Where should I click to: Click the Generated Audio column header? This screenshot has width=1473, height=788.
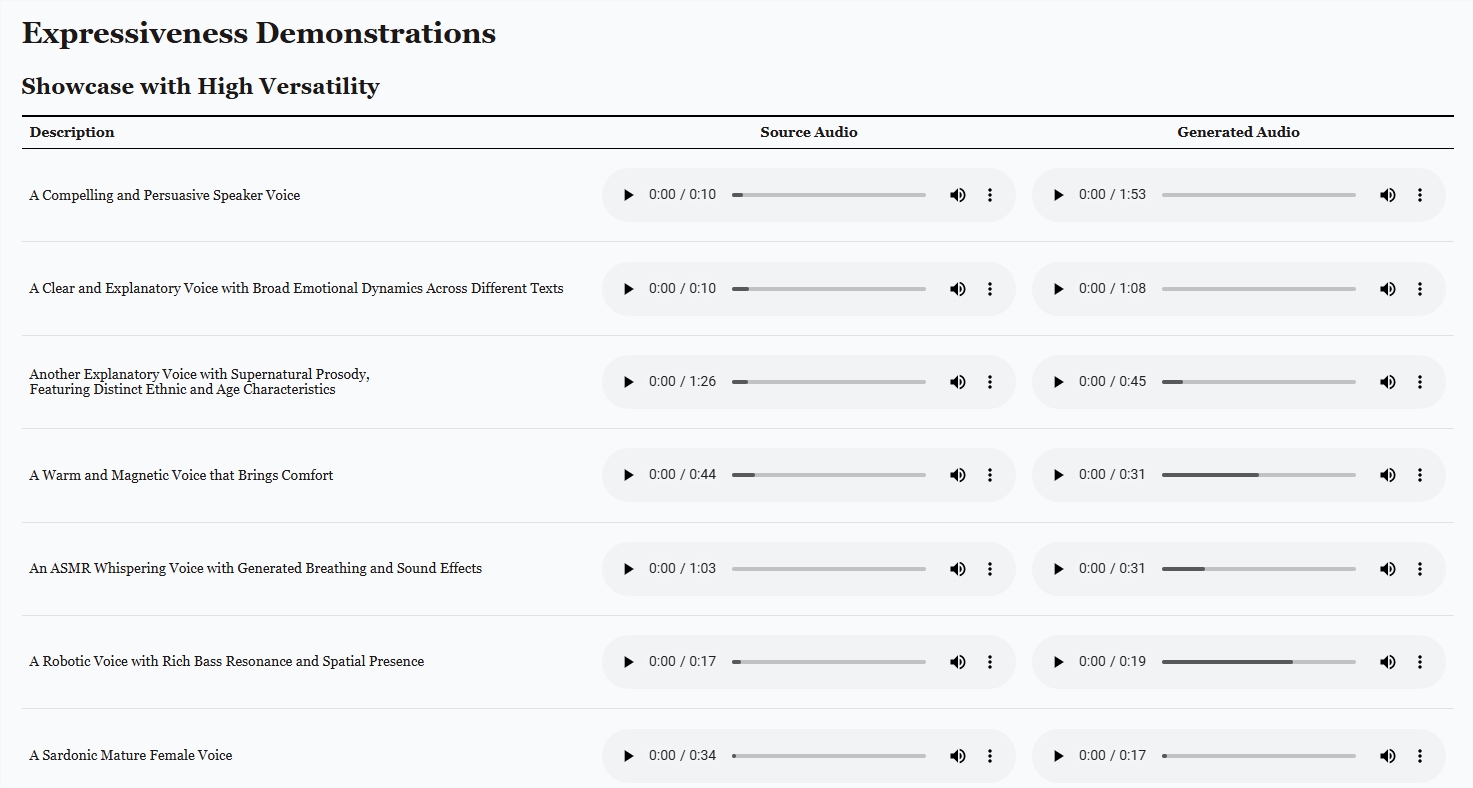(x=1238, y=132)
